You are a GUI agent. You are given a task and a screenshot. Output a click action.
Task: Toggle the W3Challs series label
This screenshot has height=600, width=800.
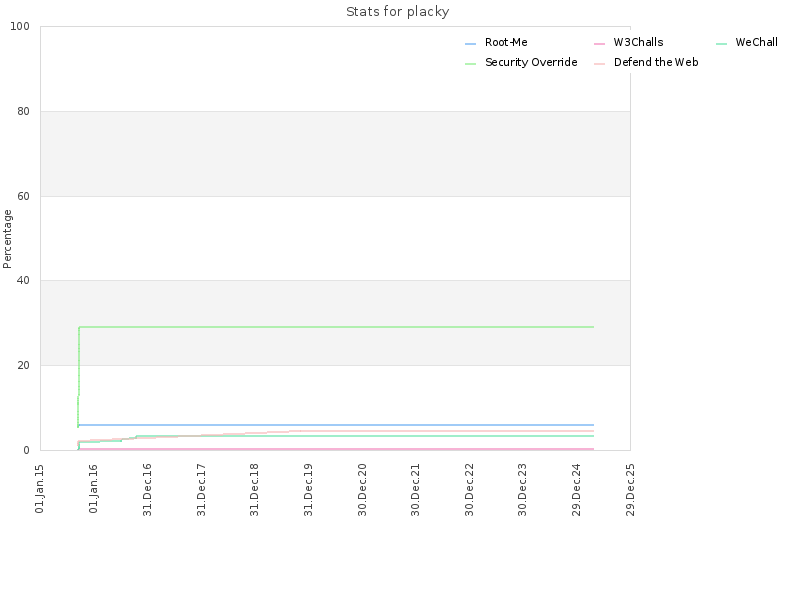638,42
